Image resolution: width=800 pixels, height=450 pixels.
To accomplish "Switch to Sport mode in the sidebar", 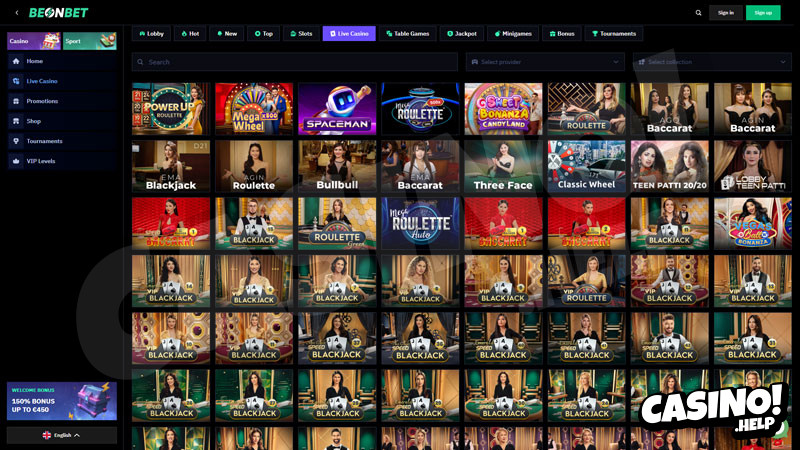I will [90, 41].
